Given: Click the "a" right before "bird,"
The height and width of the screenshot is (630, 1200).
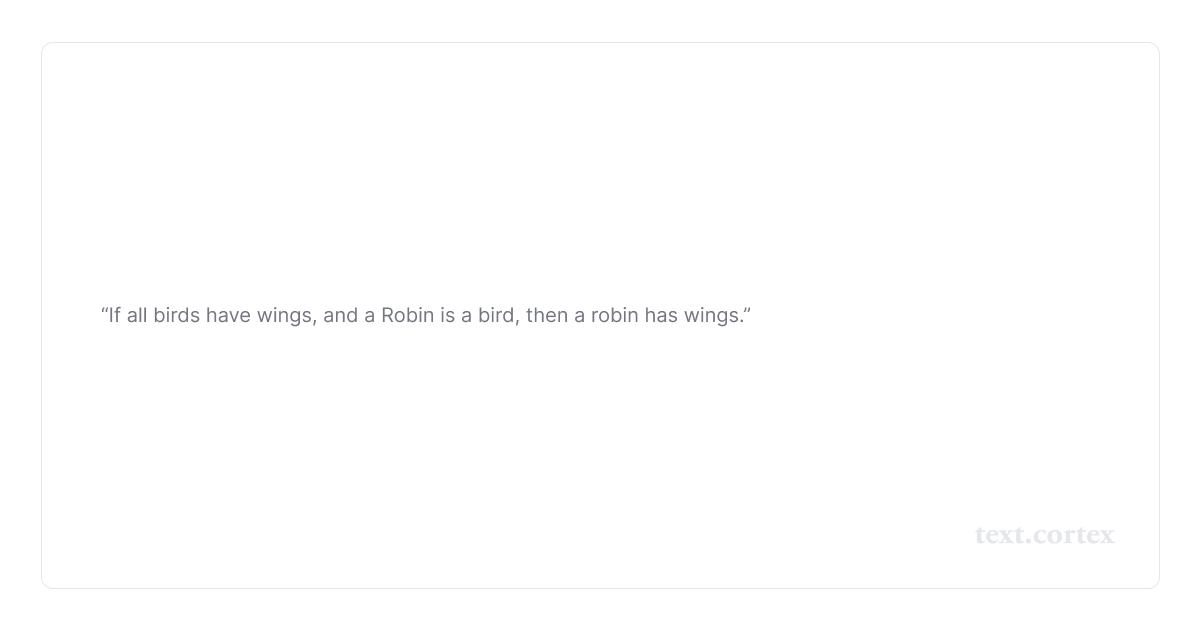Looking at the screenshot, I should tap(466, 315).
